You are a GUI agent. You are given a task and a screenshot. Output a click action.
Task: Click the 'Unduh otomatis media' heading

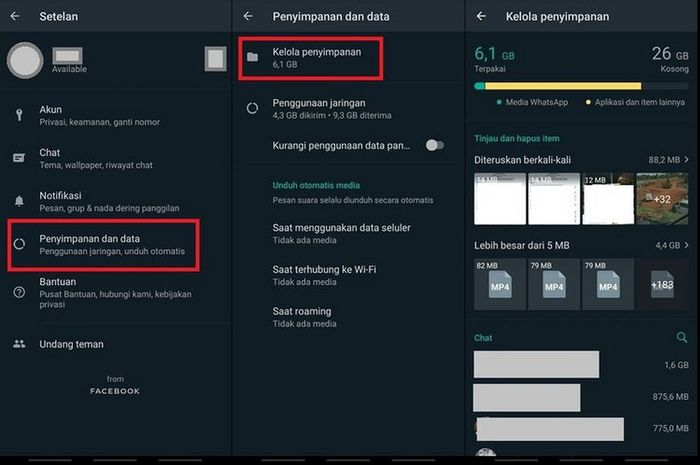tap(316, 185)
